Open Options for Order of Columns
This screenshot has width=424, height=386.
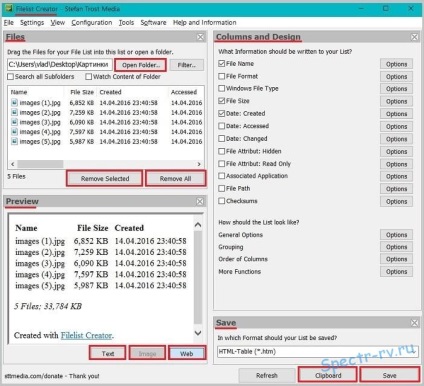(x=396, y=259)
